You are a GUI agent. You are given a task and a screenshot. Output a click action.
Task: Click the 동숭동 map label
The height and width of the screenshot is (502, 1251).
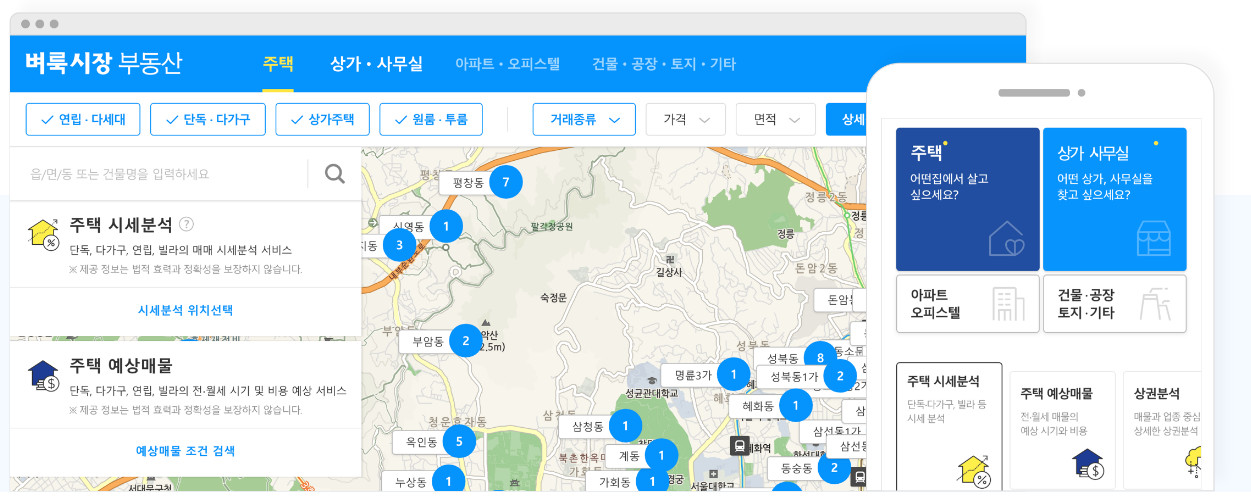click(796, 468)
